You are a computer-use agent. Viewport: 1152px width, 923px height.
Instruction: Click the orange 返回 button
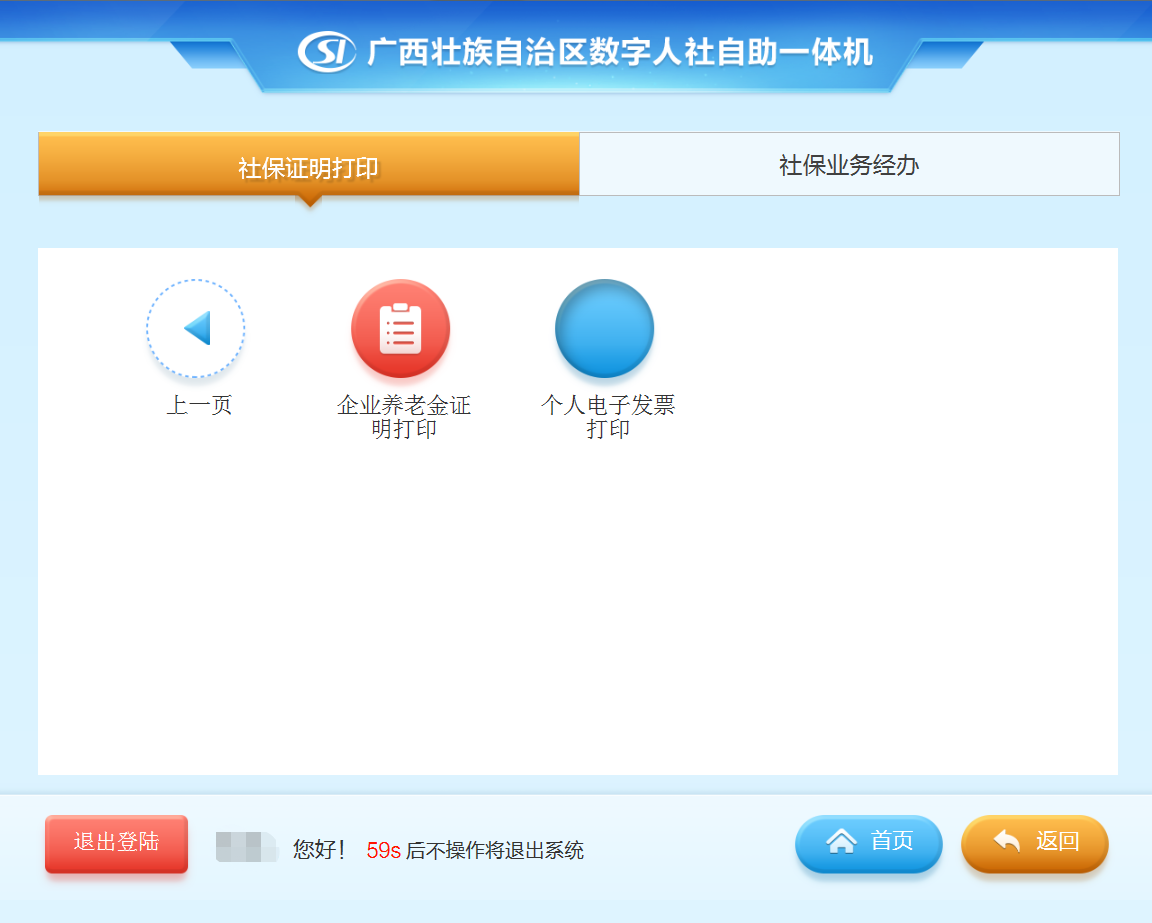pos(1034,844)
